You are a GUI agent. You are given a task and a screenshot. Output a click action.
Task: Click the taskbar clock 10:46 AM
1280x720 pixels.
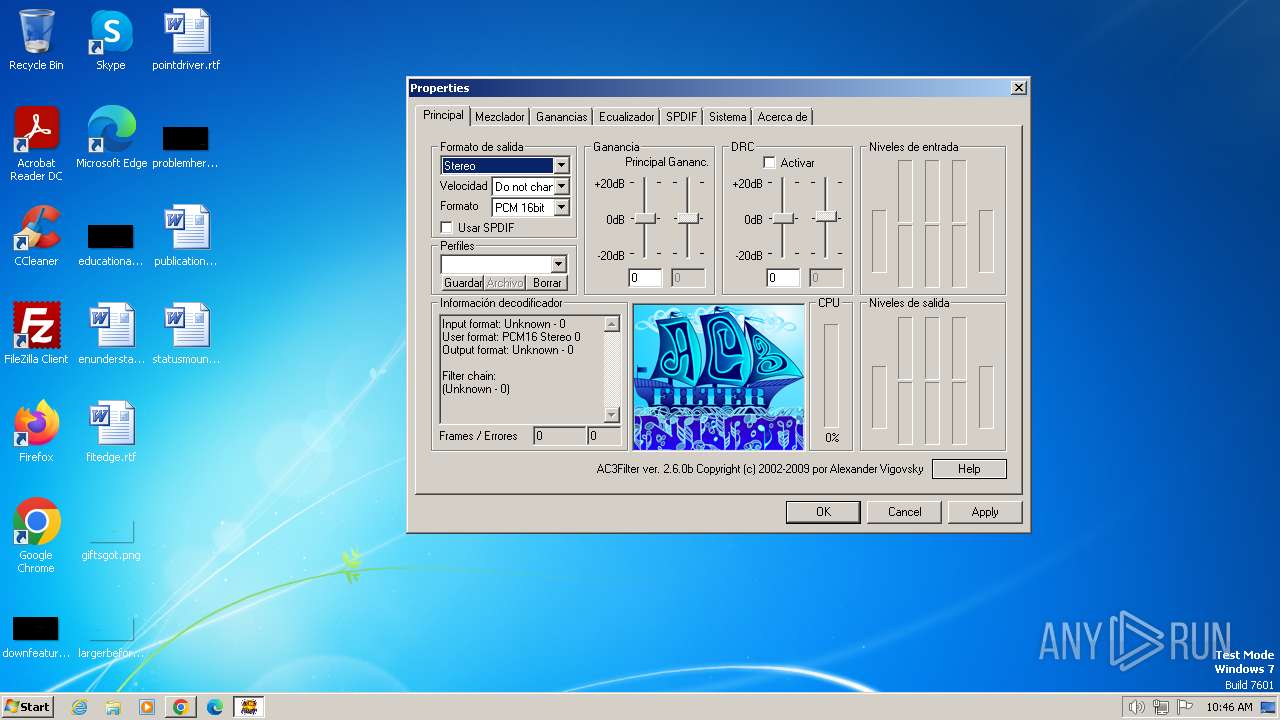pos(1229,707)
